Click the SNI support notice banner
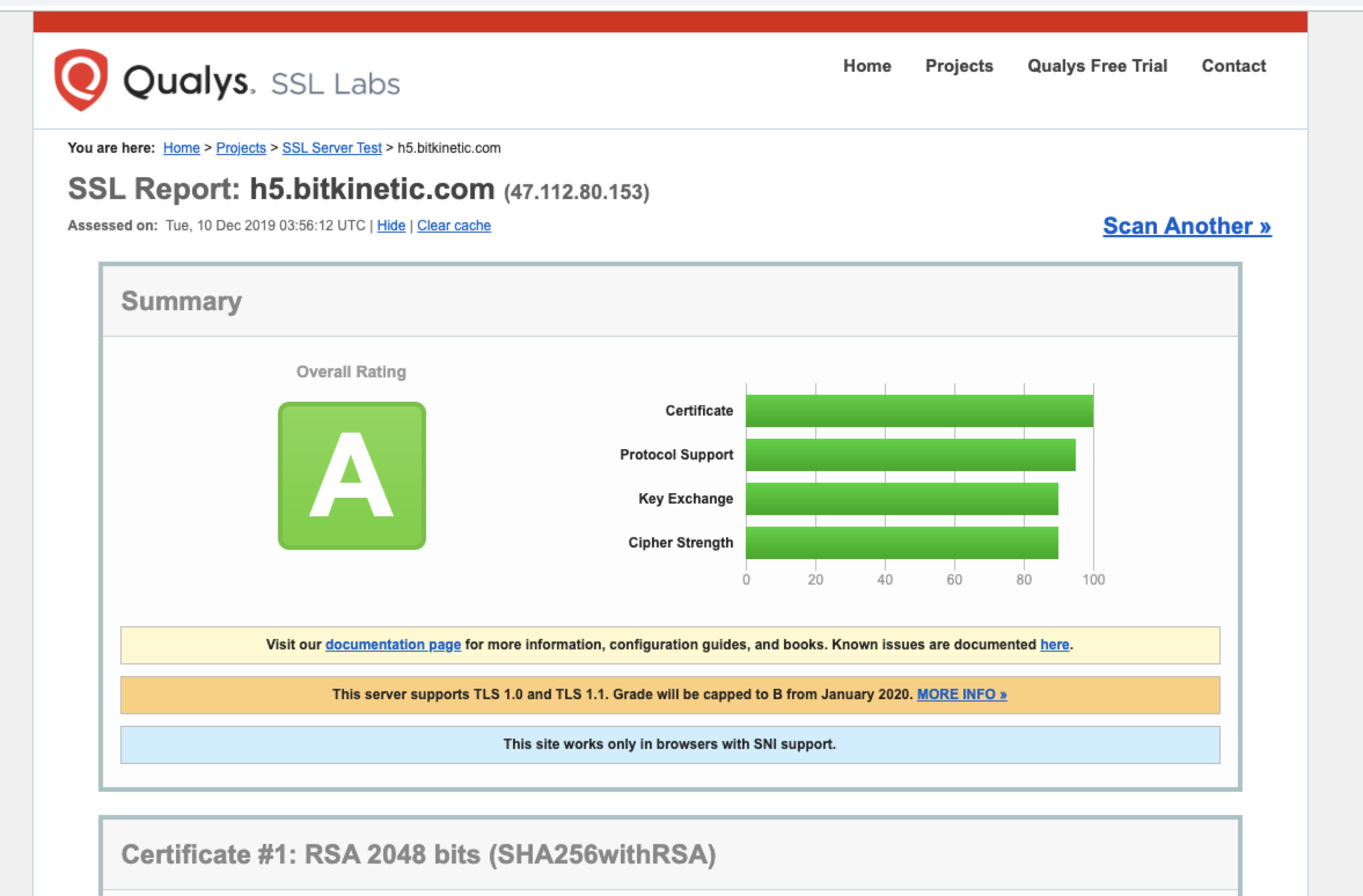This screenshot has width=1363, height=896. point(670,745)
